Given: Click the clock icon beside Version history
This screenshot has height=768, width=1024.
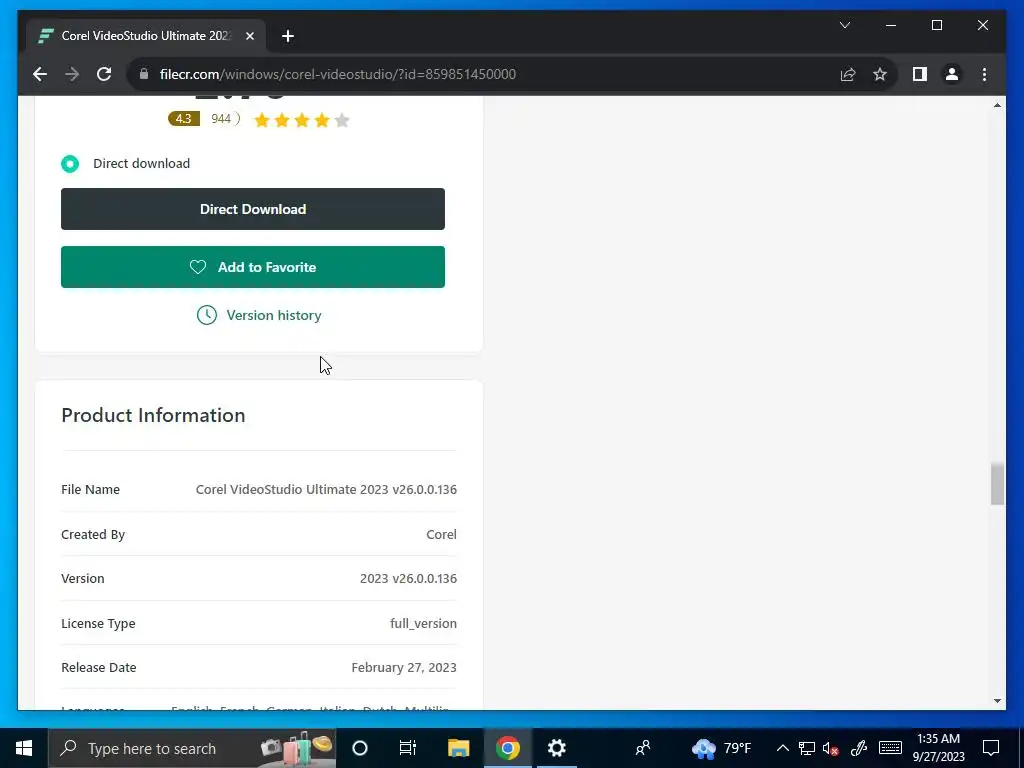Looking at the screenshot, I should click(206, 315).
